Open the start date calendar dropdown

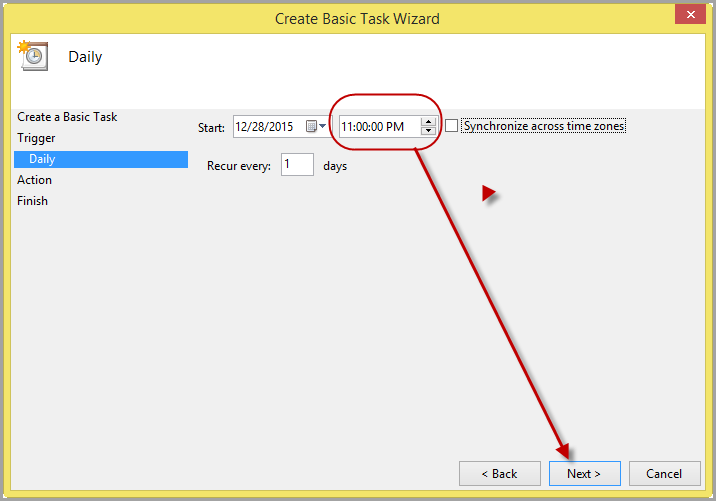click(316, 126)
